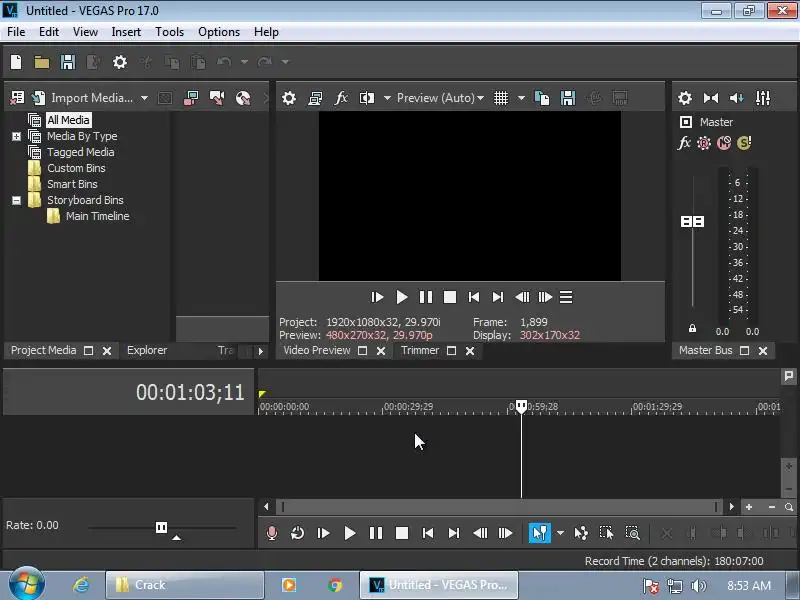Open the Redo history dropdown arrow
The height and width of the screenshot is (600, 800).
pos(285,62)
